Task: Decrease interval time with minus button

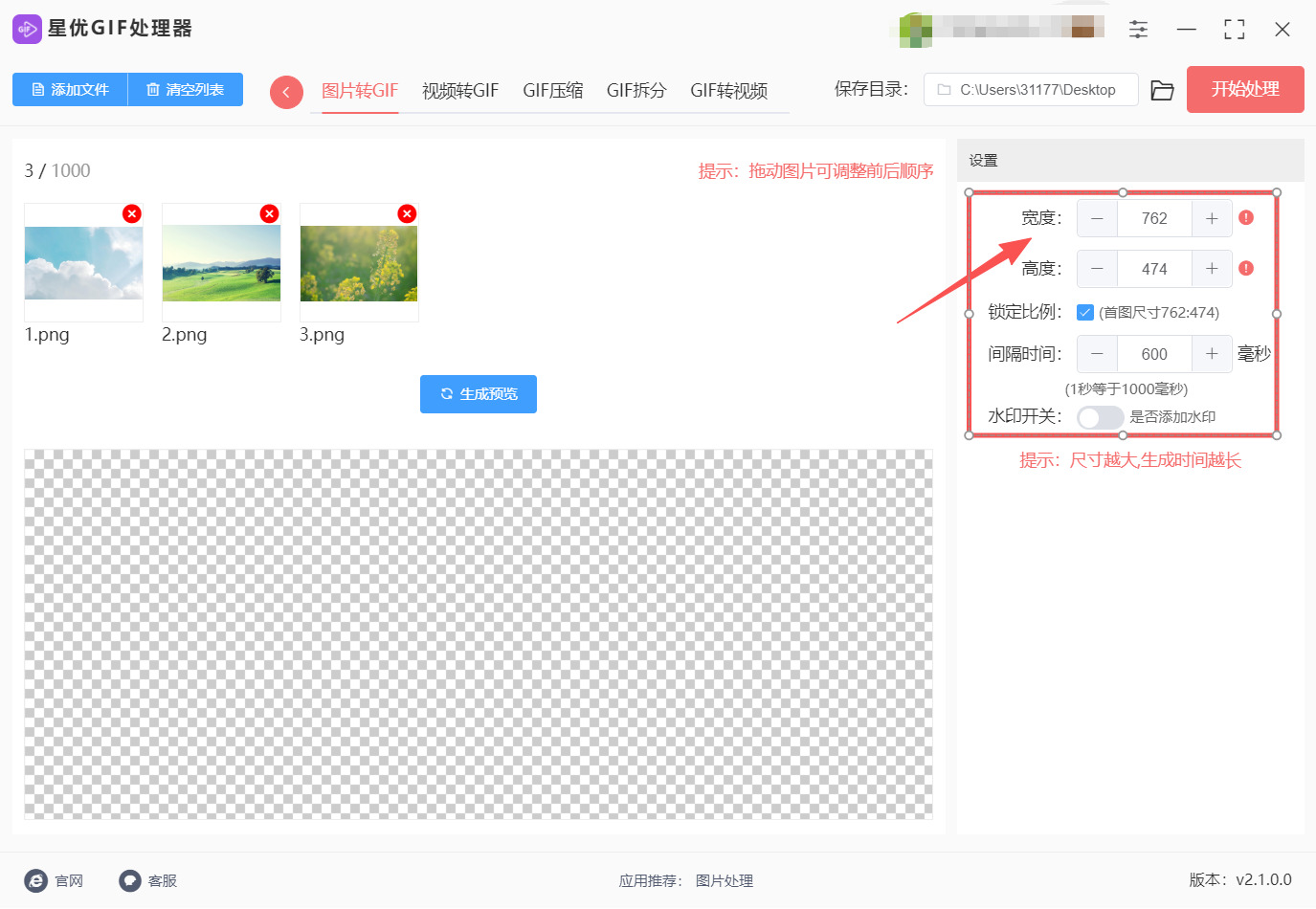Action: coord(1097,354)
